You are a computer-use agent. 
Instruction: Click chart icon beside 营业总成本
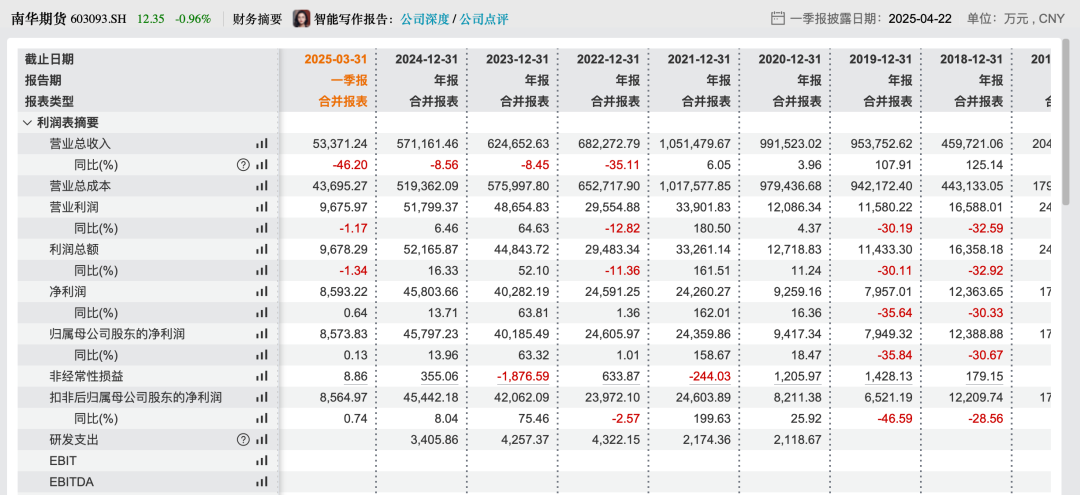(262, 186)
